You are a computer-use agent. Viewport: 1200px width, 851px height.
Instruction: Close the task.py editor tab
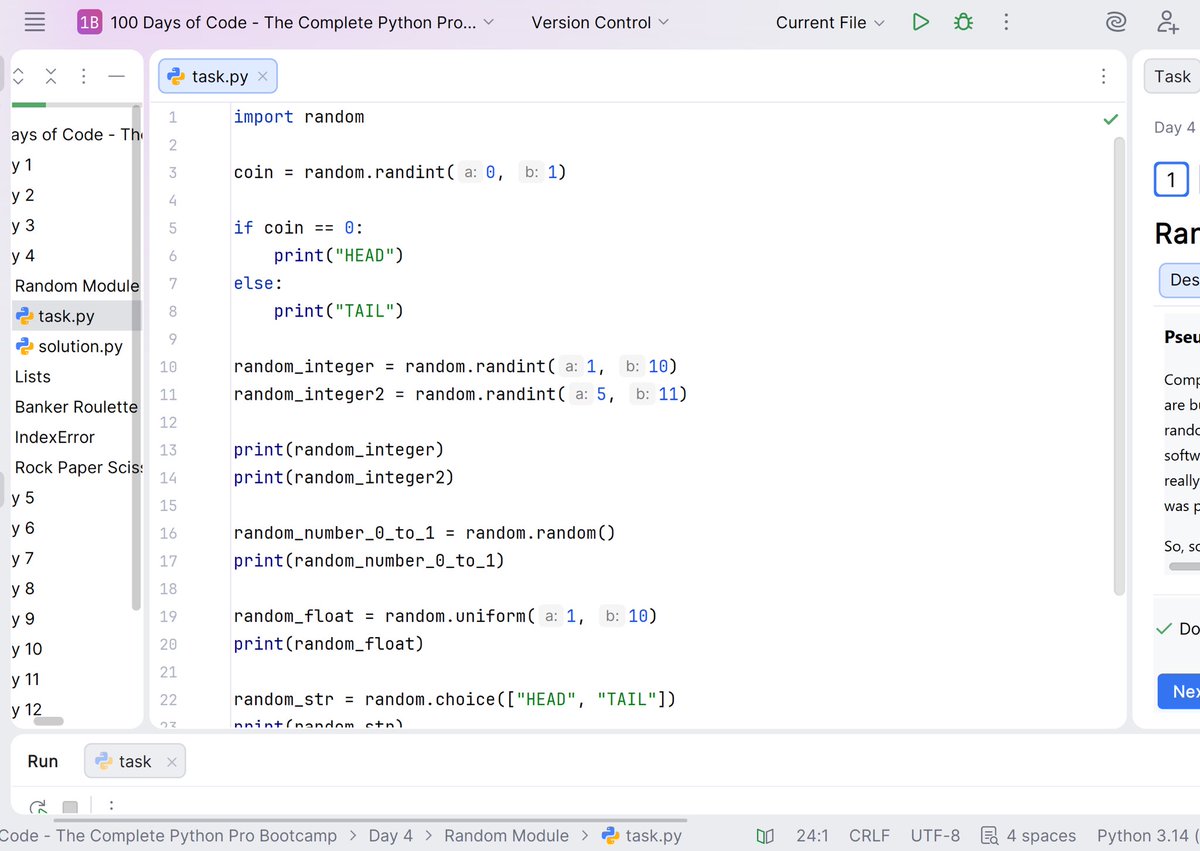pos(262,76)
